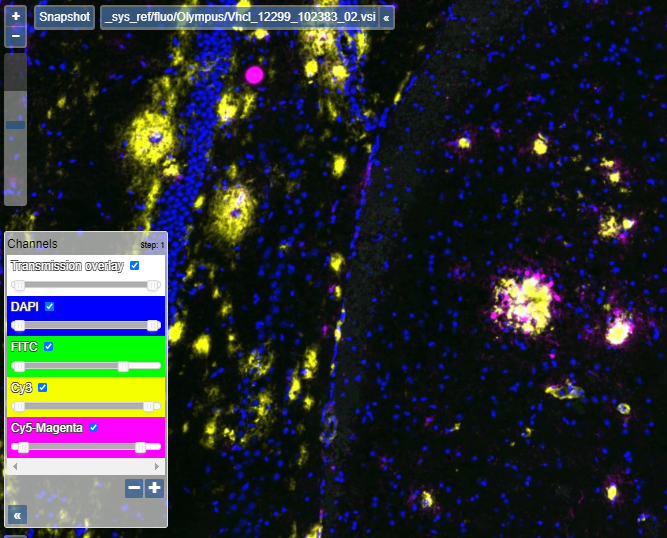
Task: Collapse the file path bar with chevron
Action: point(387,18)
